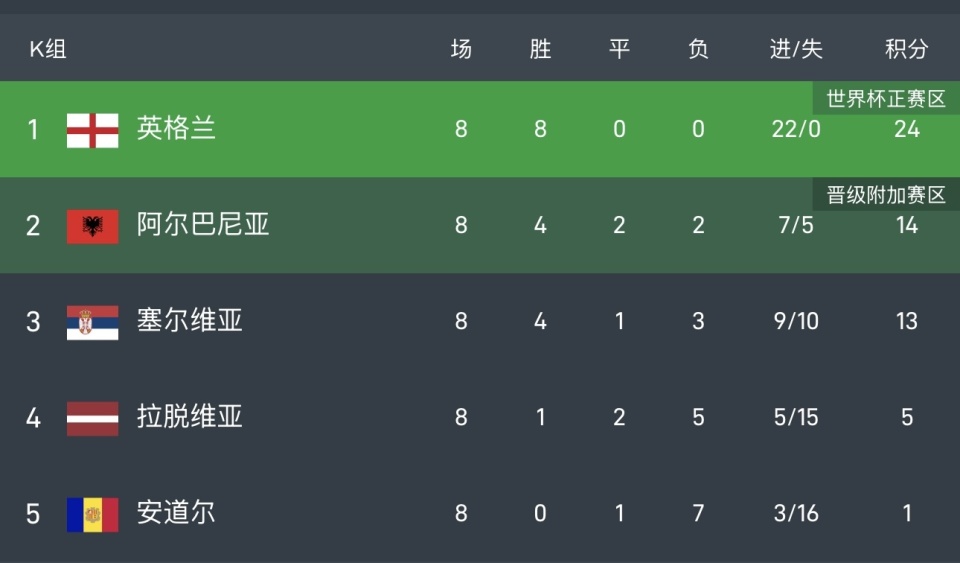Open team 英格兰 from the standings

click(176, 129)
